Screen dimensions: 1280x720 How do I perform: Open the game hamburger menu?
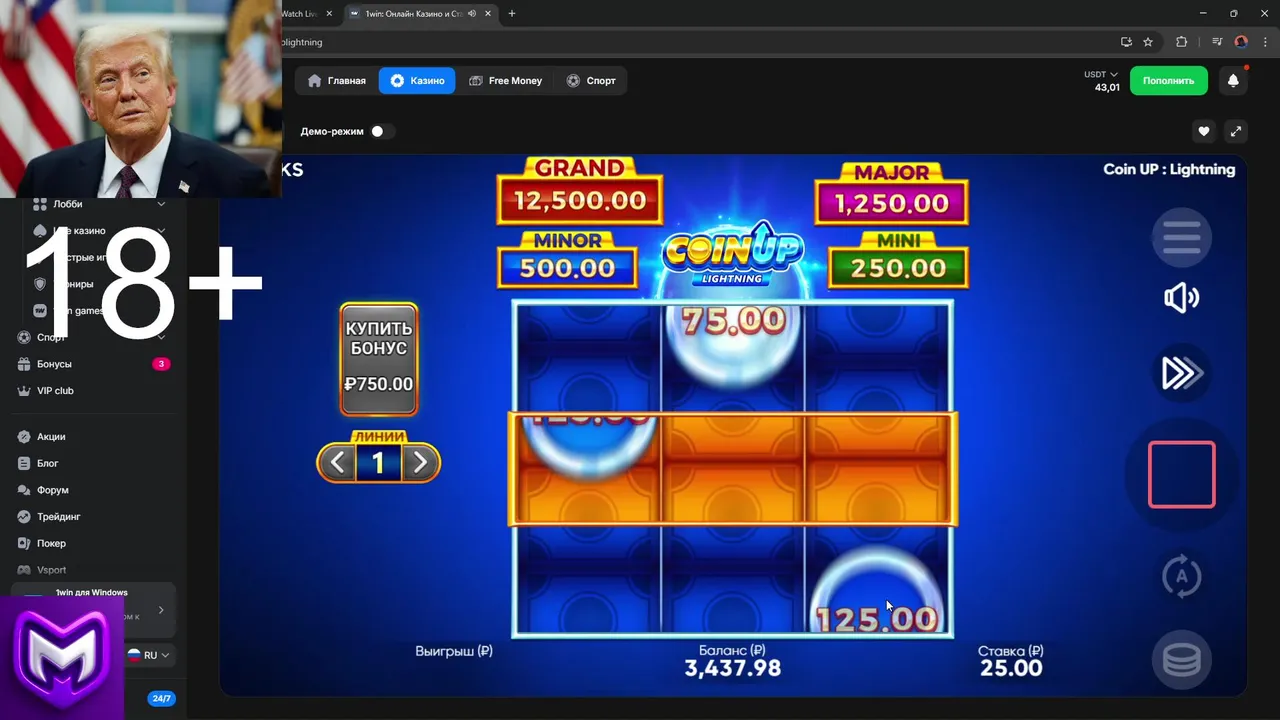(x=1181, y=237)
